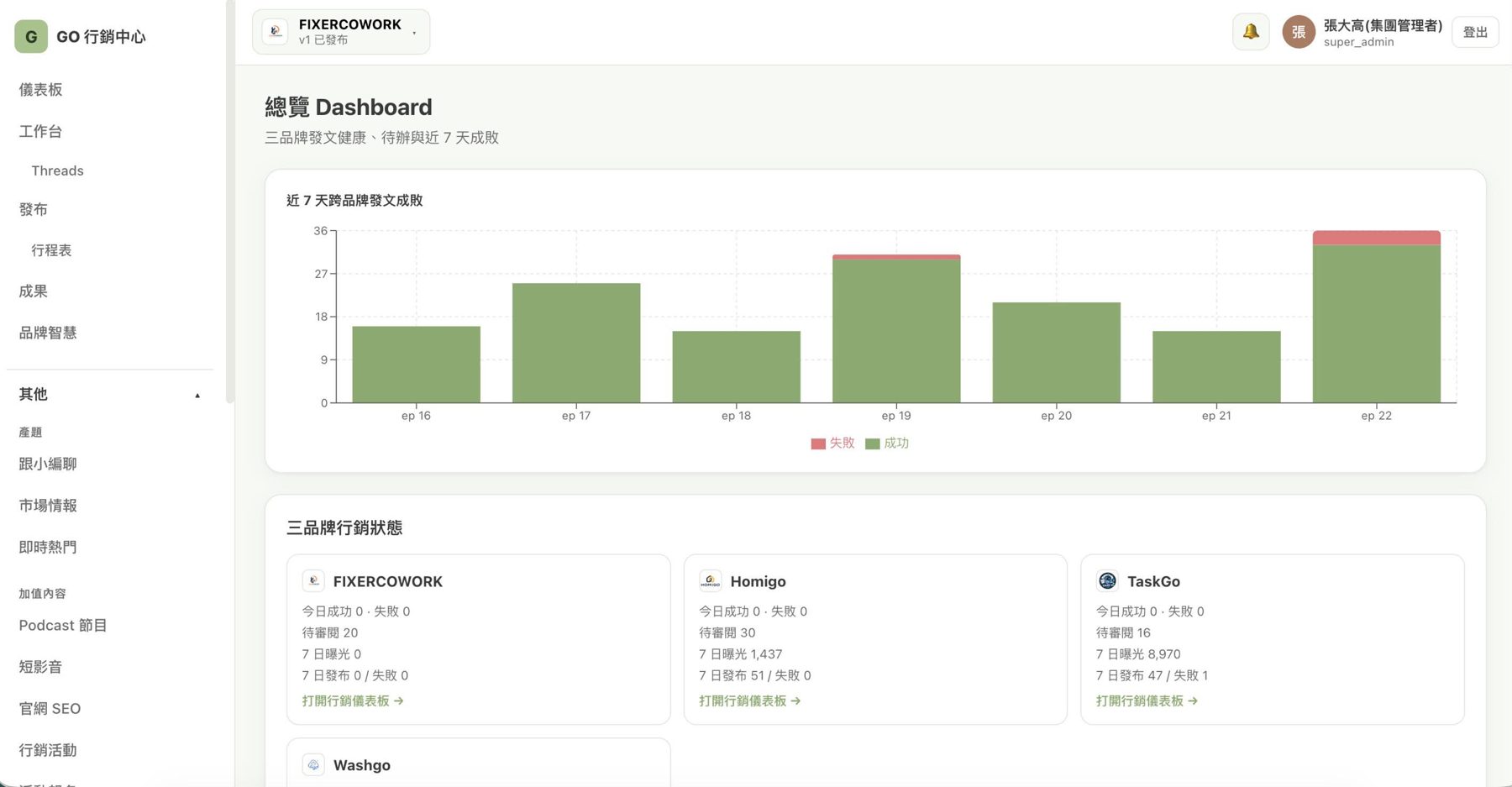Click the GO 行銷中心 green G logo
Viewport: 1512px width, 787px height.
[31, 37]
